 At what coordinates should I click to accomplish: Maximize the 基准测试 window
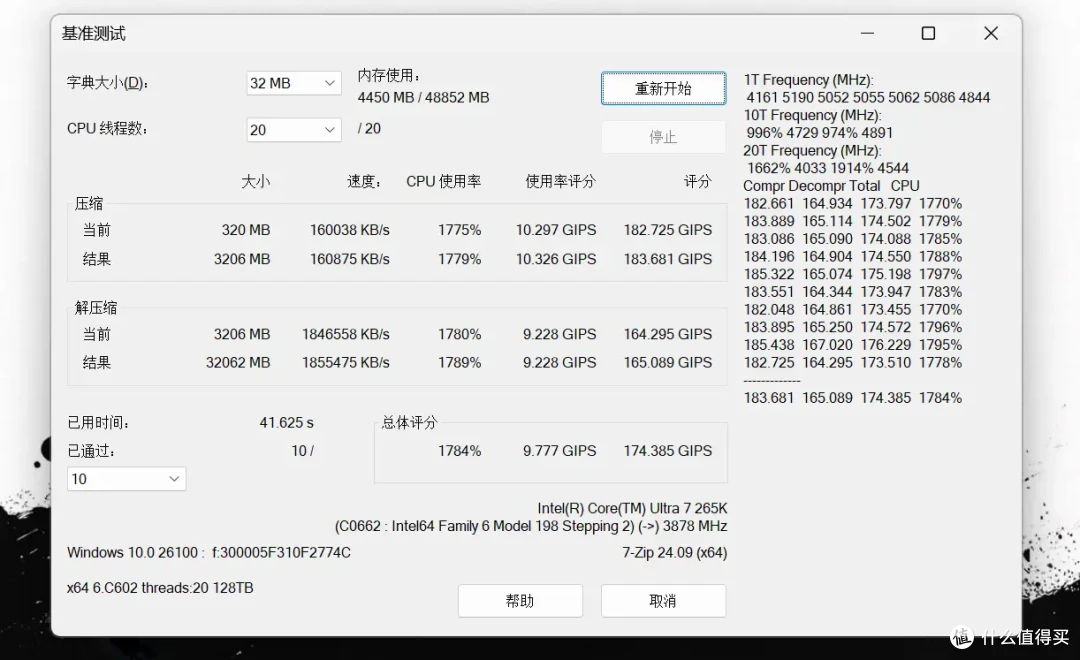coord(928,33)
